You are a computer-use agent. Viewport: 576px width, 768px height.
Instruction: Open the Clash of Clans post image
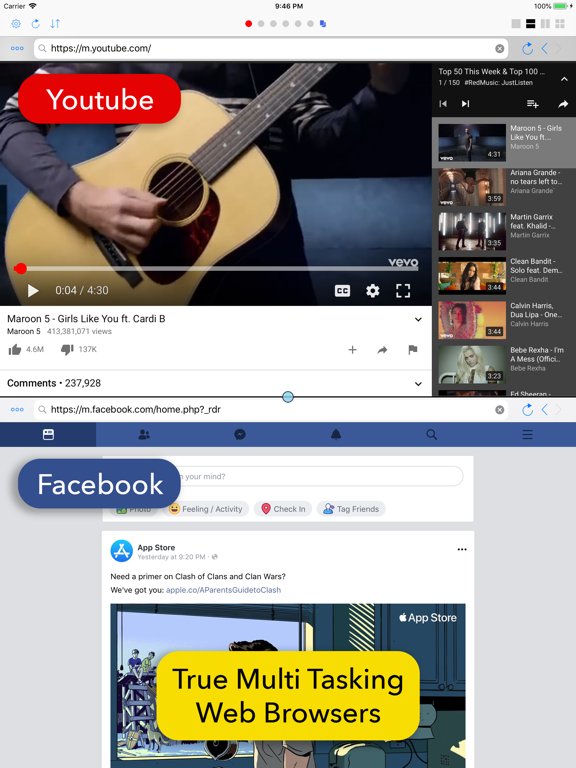288,686
